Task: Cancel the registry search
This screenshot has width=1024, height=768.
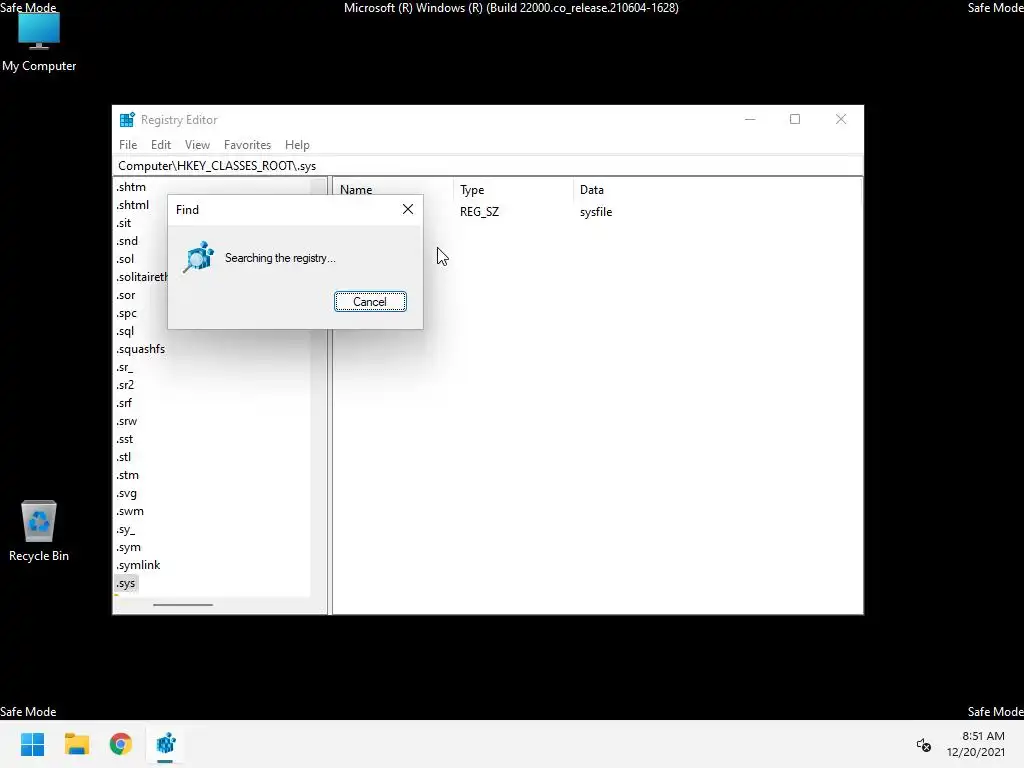Action: [x=370, y=302]
